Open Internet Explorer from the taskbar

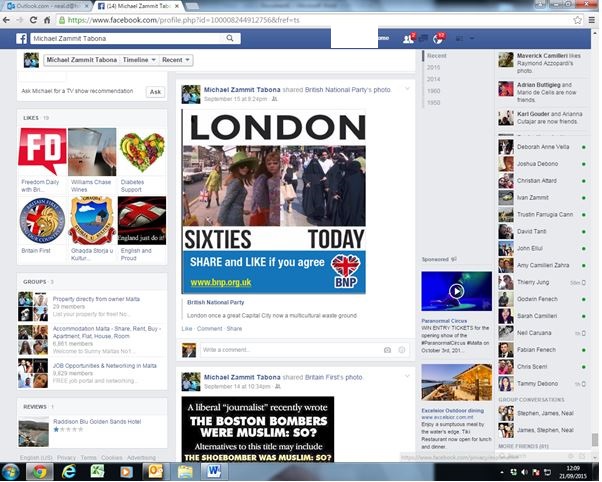click(x=69, y=471)
